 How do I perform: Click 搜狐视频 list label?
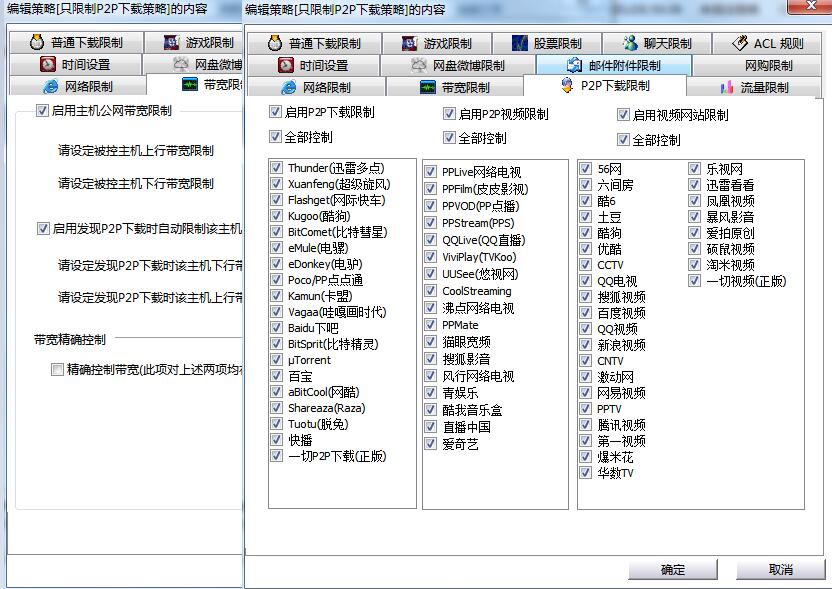coord(621,297)
